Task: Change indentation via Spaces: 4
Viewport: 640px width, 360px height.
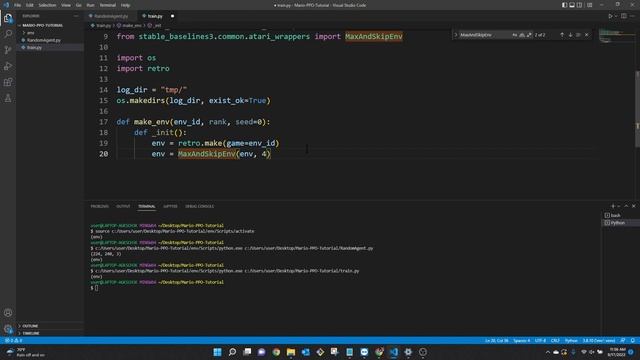Action: pyautogui.click(x=522, y=340)
